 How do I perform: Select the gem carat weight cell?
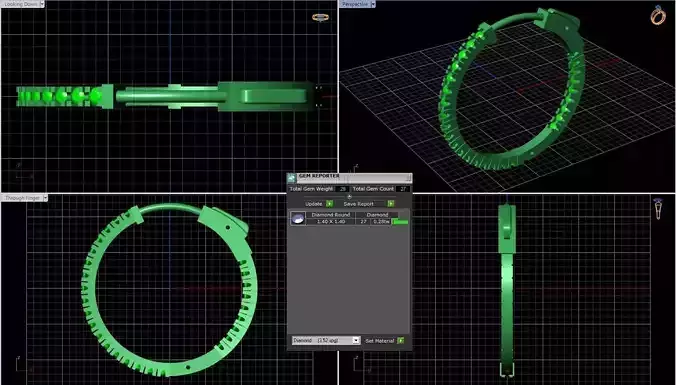click(382, 222)
